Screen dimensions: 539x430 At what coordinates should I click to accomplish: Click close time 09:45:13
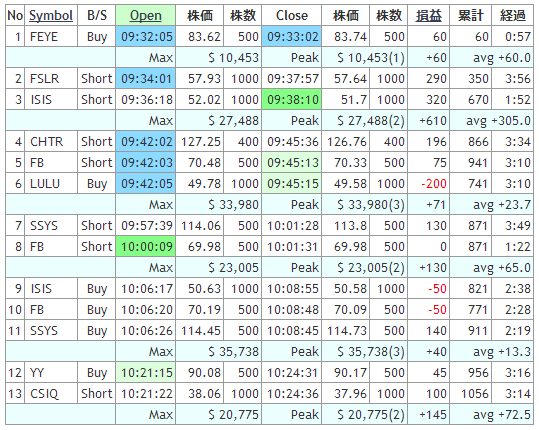point(292,163)
